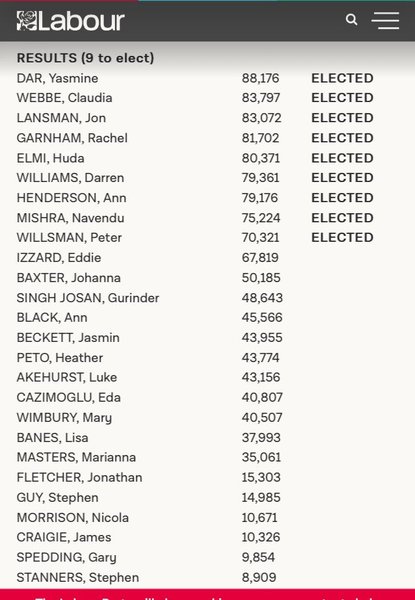Click ELECTED label beside WEBBE, Claudia
This screenshot has width=415, height=600.
(342, 98)
